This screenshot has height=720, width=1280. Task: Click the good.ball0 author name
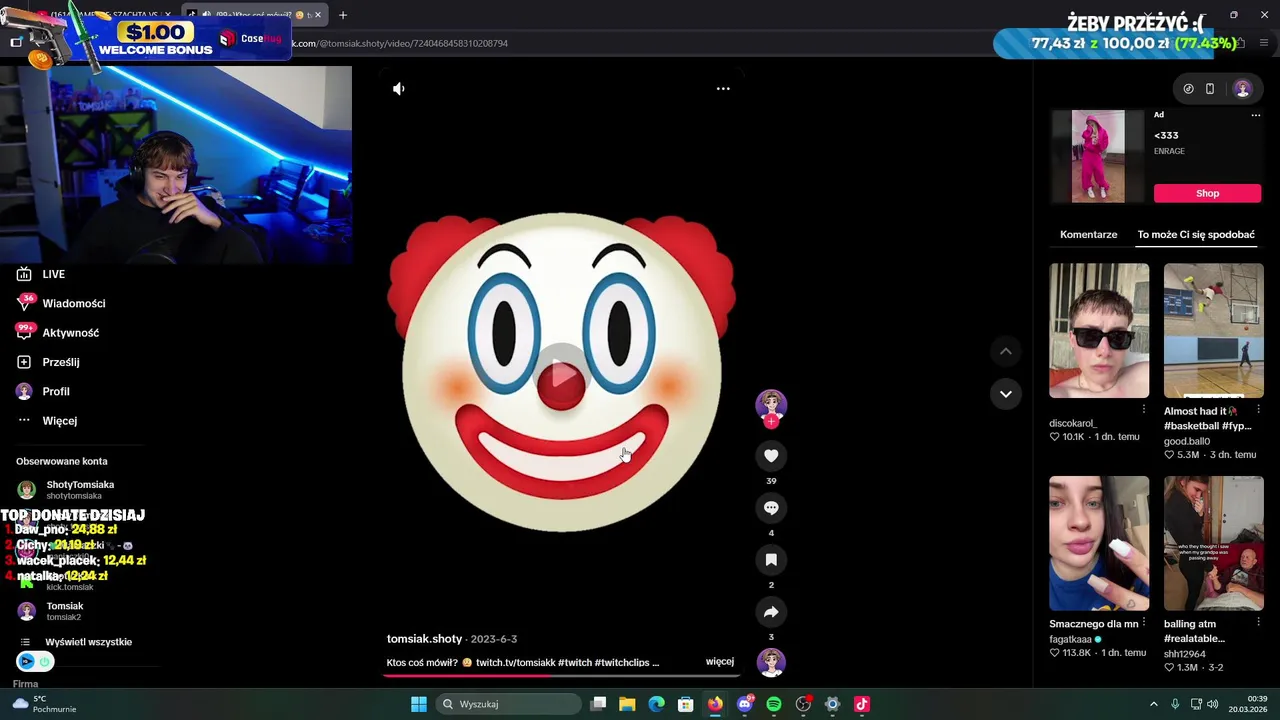(x=1187, y=441)
